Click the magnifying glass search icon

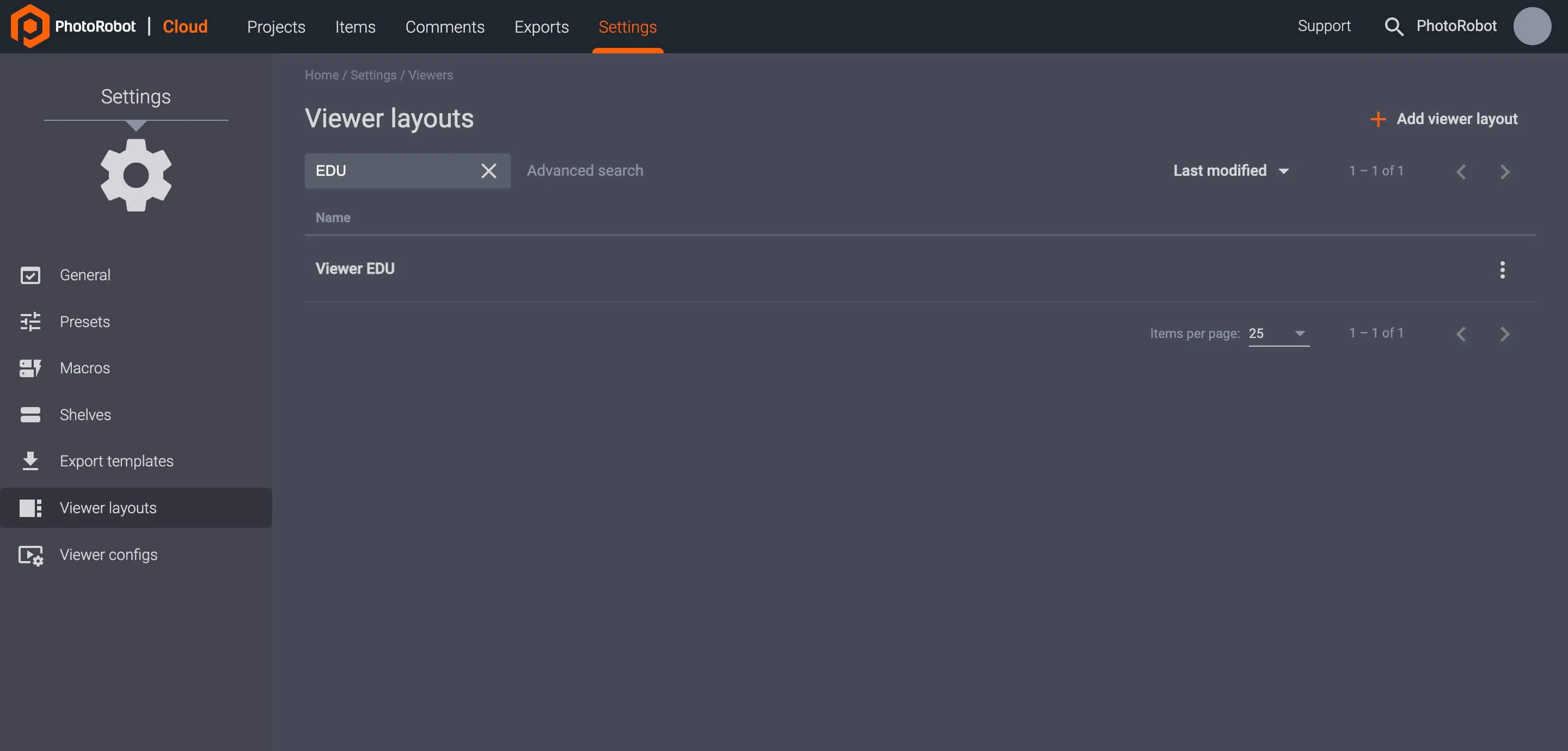coord(1393,26)
